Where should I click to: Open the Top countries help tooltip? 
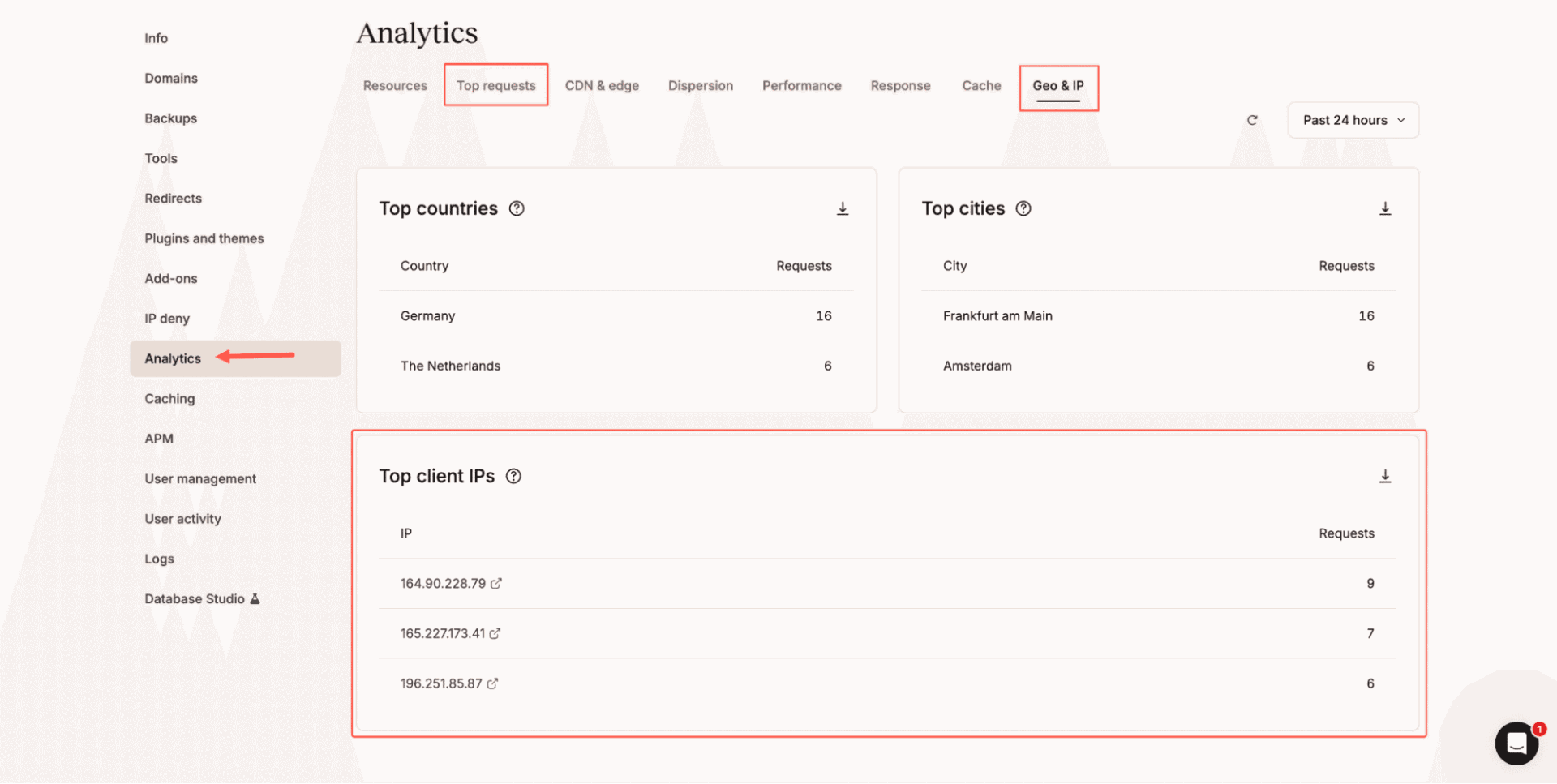pos(517,208)
